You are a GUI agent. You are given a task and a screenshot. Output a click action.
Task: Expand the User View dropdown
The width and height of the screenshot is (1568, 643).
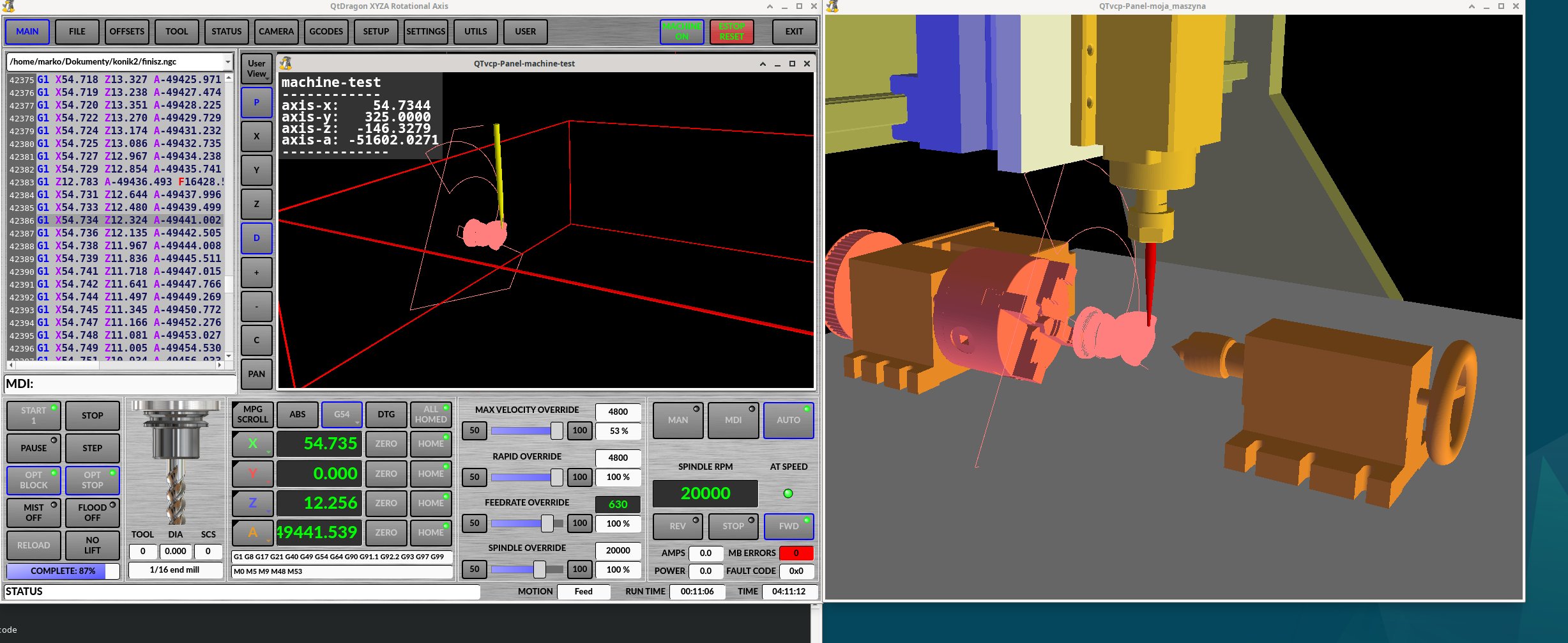point(256,68)
